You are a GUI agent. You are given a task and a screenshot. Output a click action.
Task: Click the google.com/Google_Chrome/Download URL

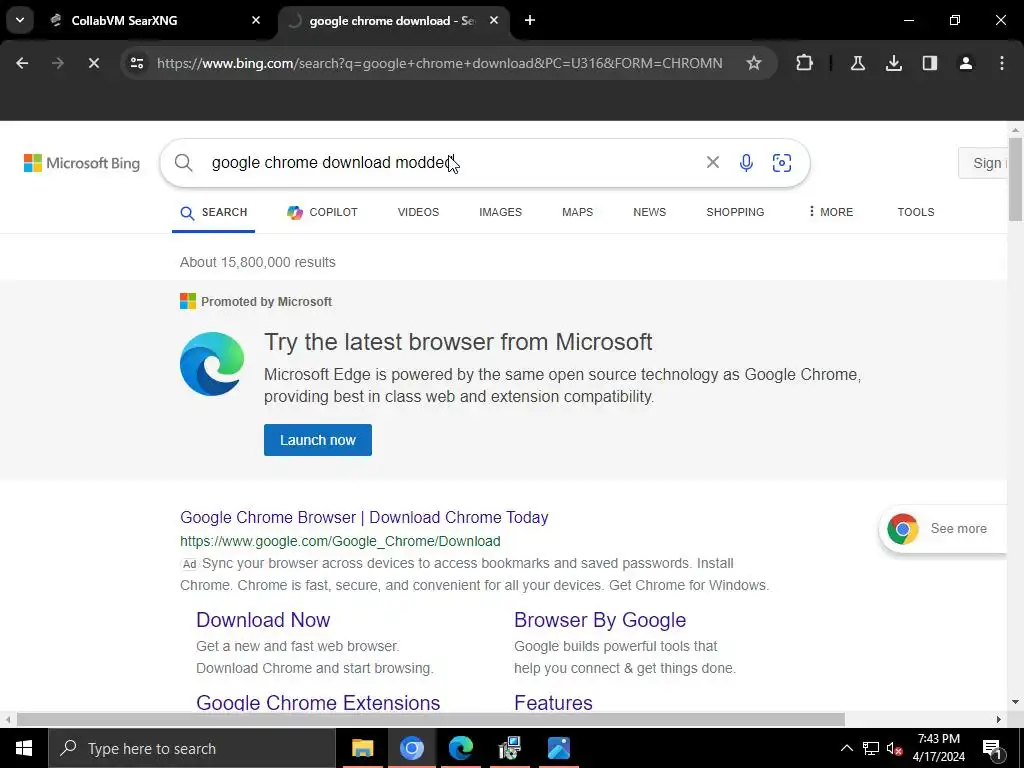point(340,541)
